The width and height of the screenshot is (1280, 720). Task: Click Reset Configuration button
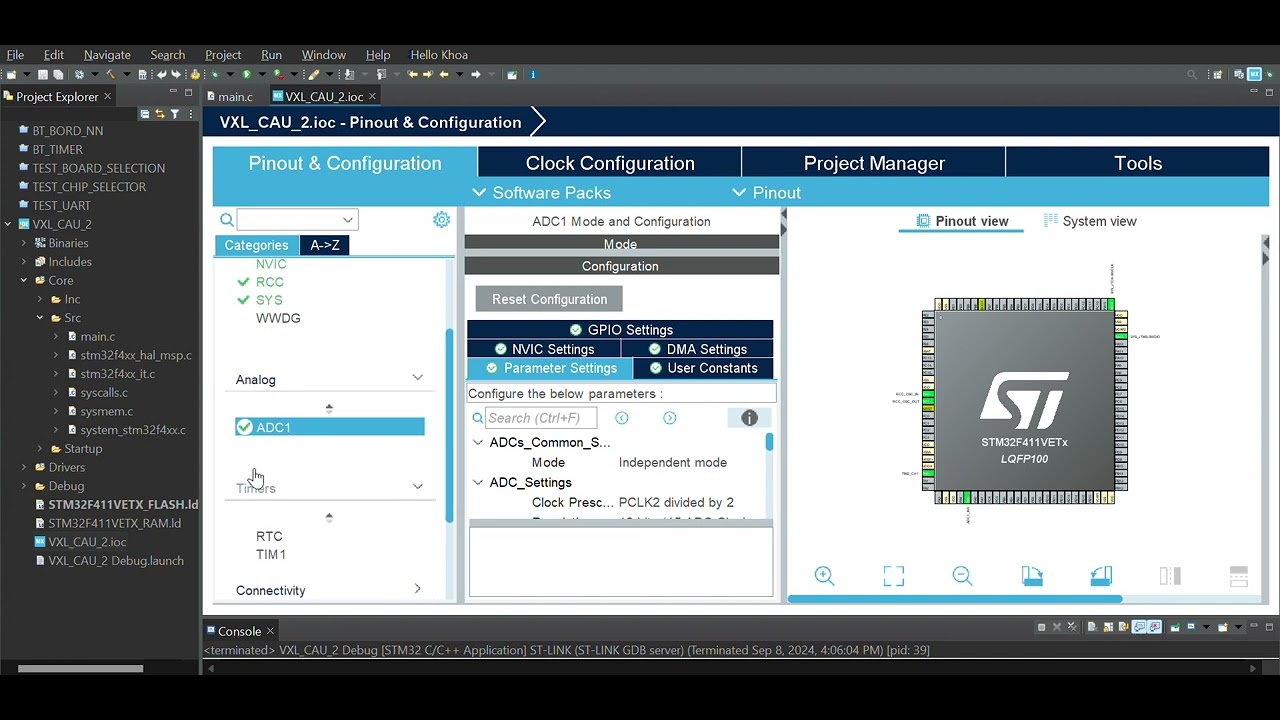[x=549, y=299]
